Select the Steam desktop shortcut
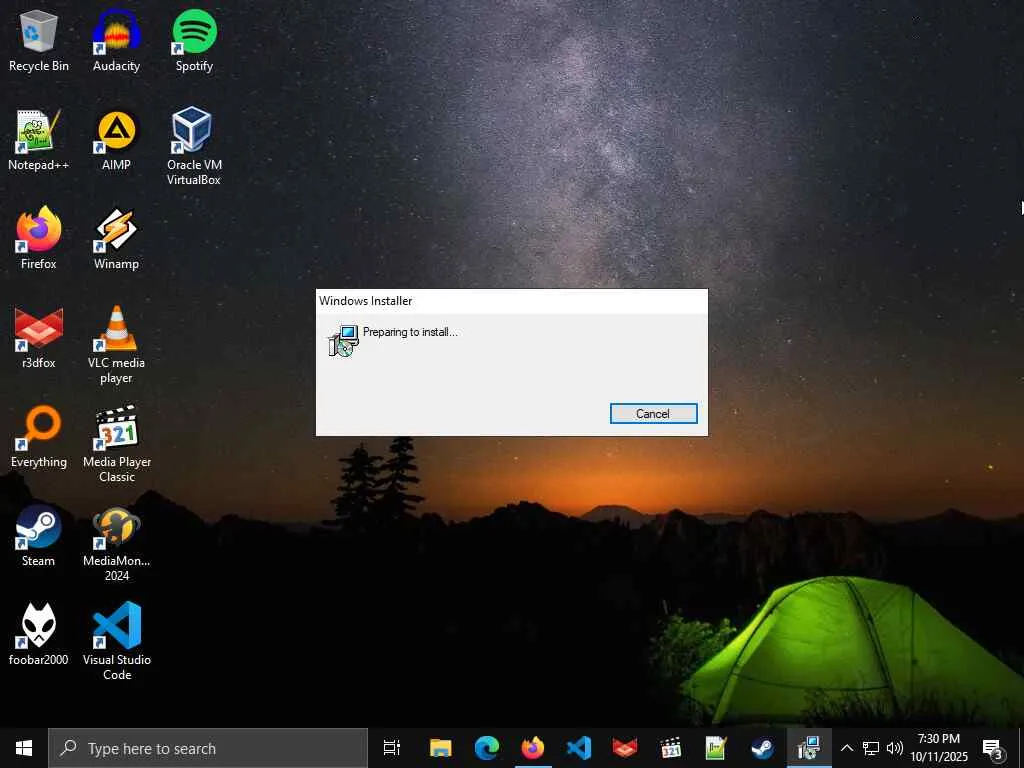Screen dimensions: 1024x768 point(39,536)
